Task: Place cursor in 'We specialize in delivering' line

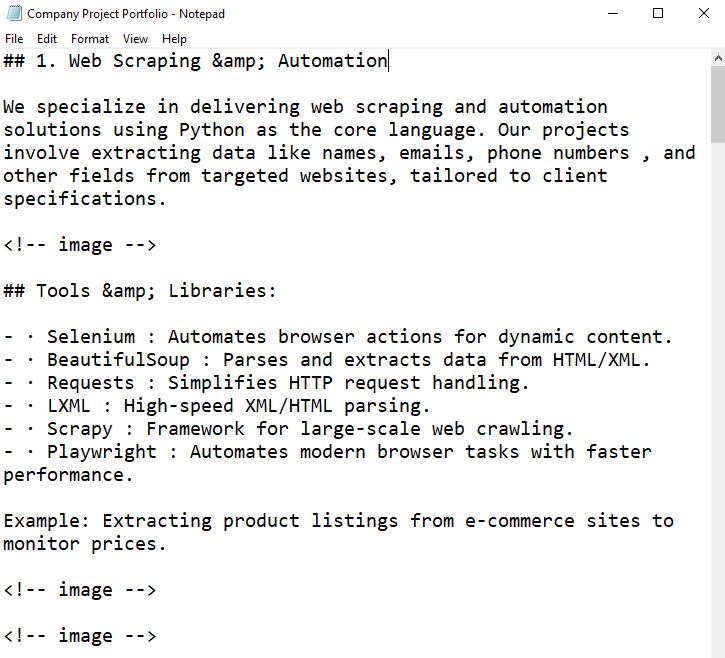Action: point(305,107)
